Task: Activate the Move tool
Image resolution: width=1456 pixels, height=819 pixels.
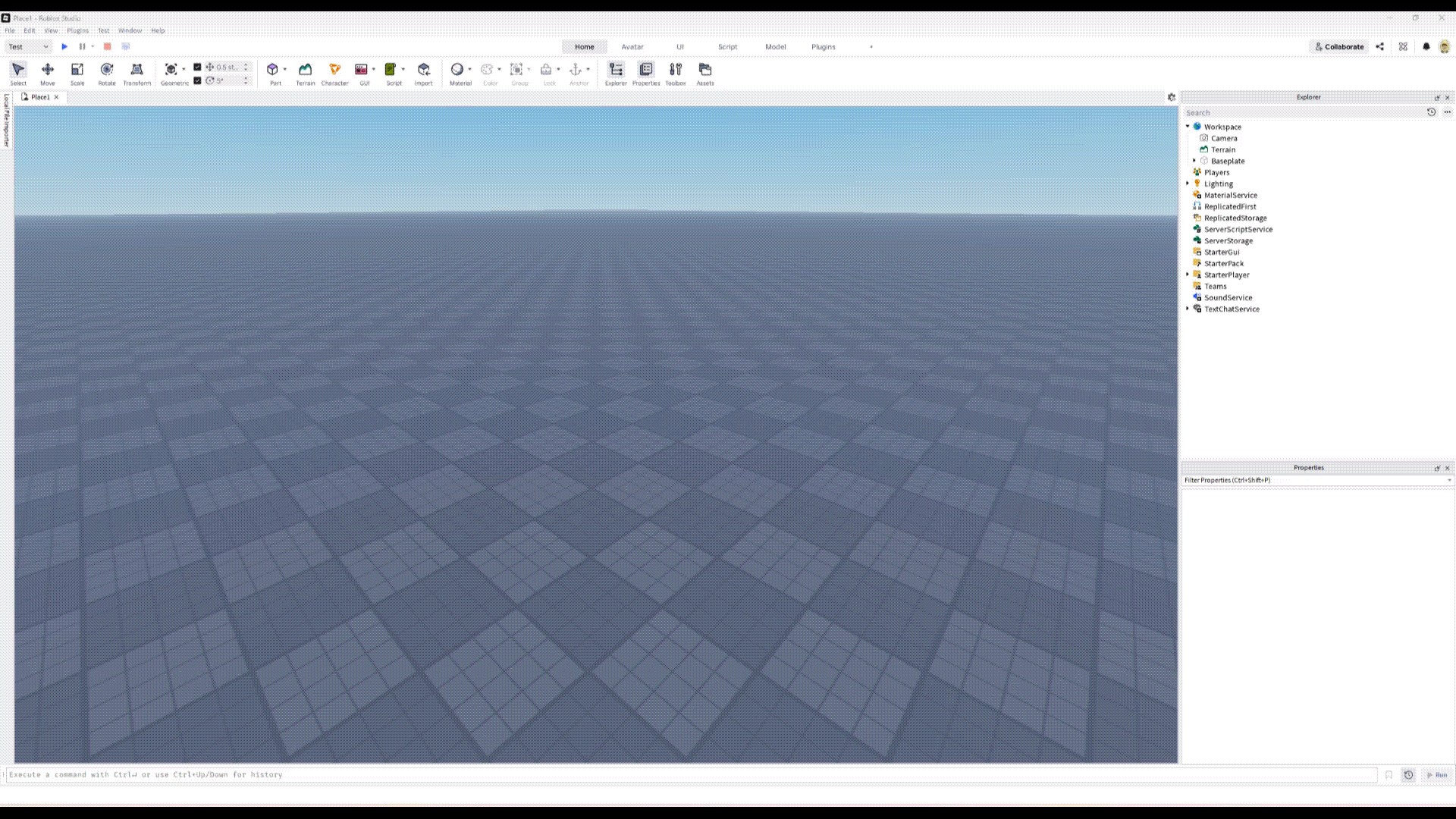Action: (48, 73)
